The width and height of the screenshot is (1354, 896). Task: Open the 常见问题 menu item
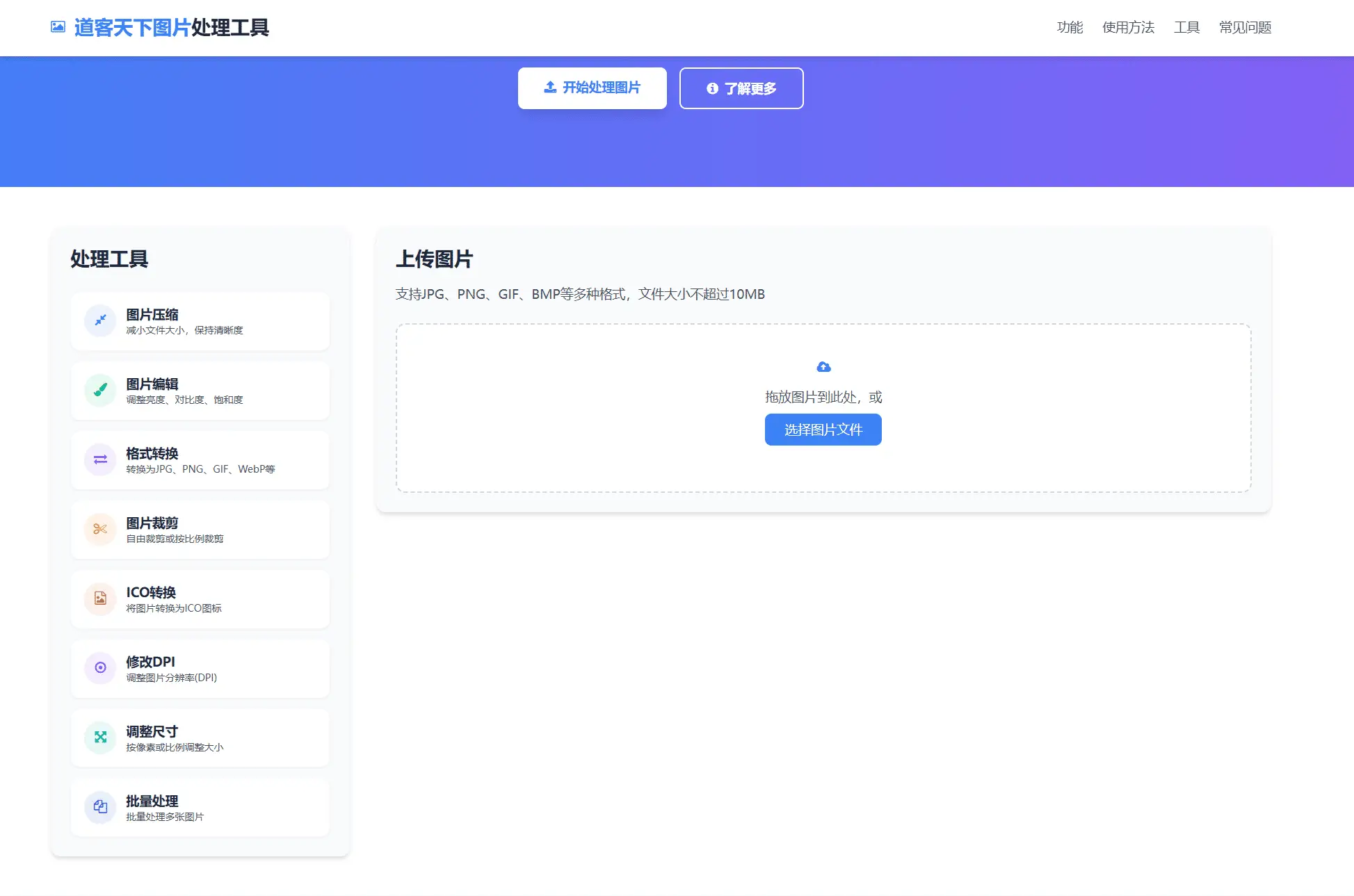click(x=1243, y=27)
